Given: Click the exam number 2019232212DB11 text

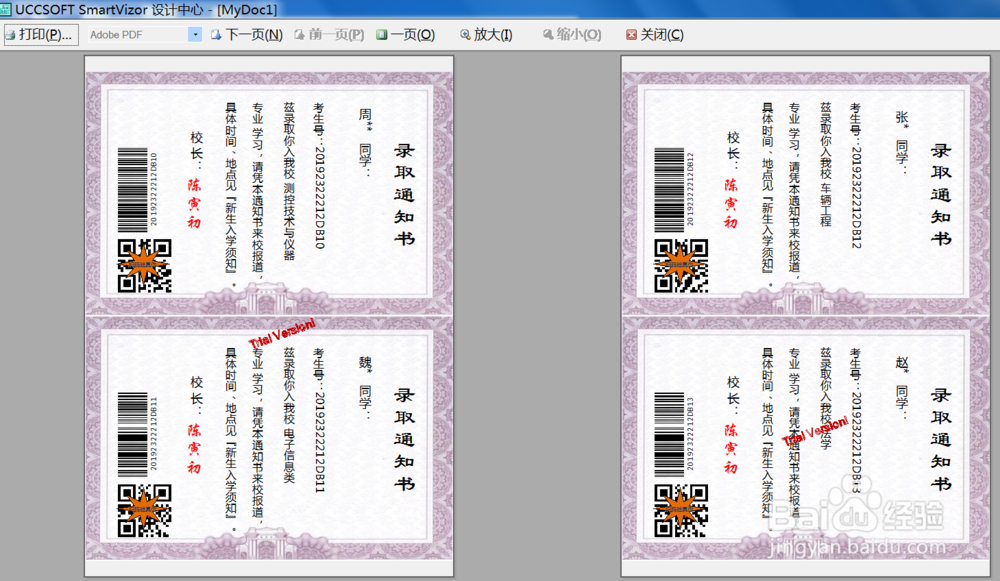Looking at the screenshot, I should coord(320,441).
